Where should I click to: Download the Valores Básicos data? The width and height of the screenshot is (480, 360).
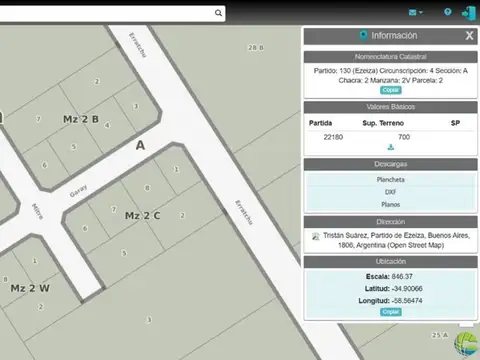[x=391, y=147]
